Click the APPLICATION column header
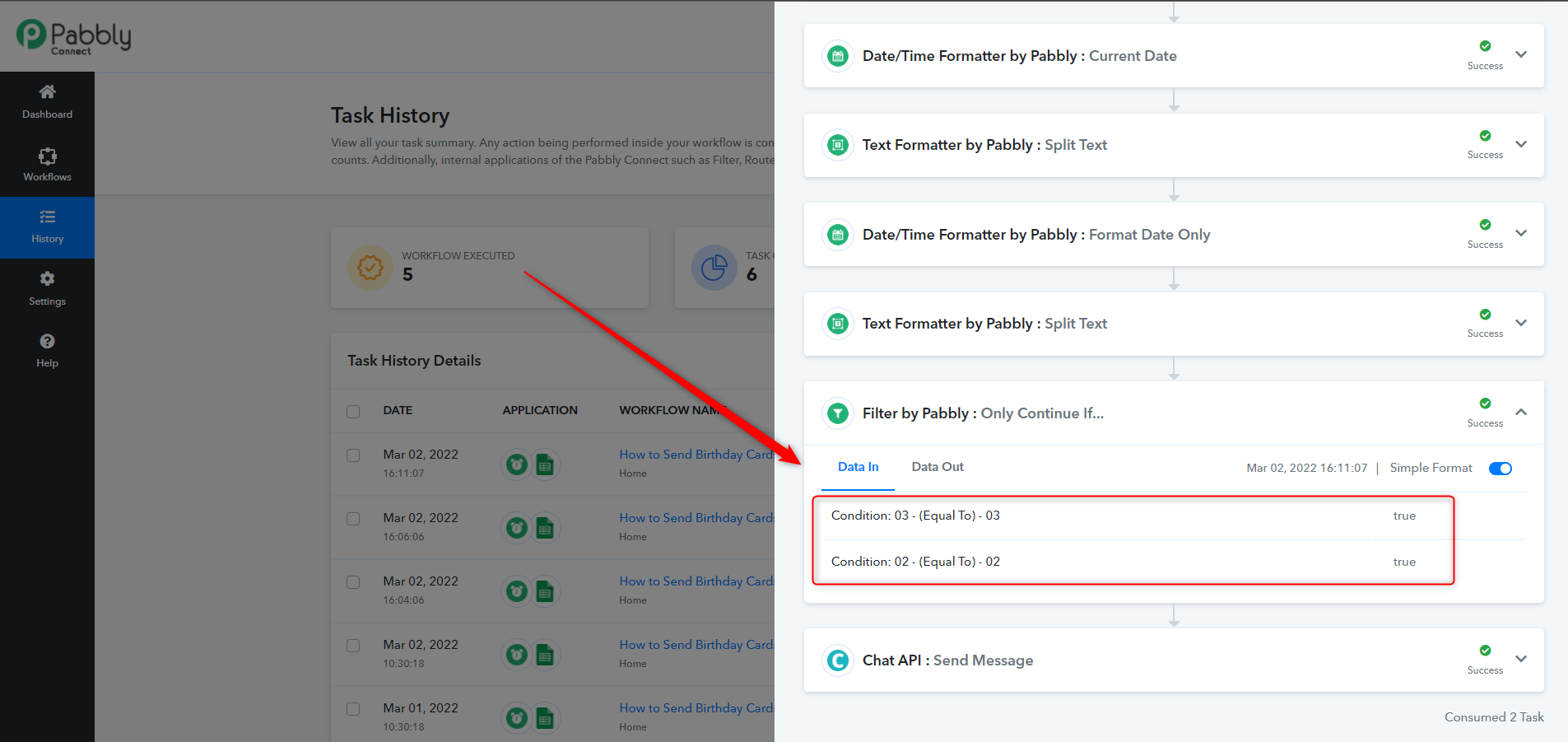The height and width of the screenshot is (742, 1568). point(540,410)
